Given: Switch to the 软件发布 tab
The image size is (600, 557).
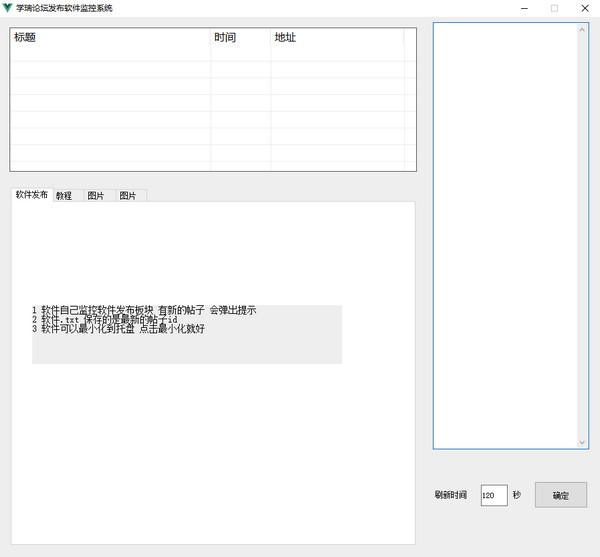Looking at the screenshot, I should tap(31, 194).
